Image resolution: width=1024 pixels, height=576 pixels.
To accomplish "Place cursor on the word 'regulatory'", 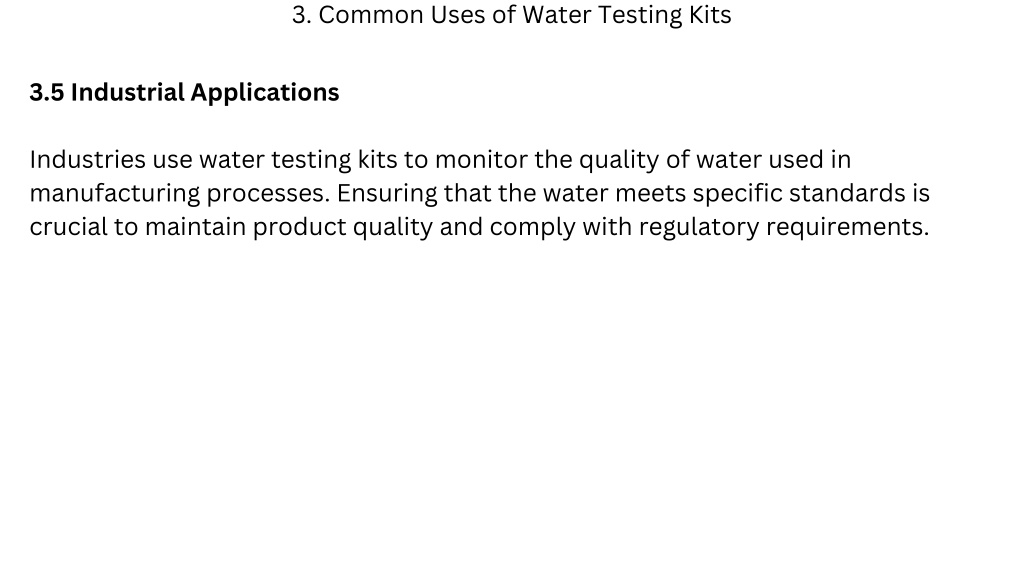I will tap(699, 228).
